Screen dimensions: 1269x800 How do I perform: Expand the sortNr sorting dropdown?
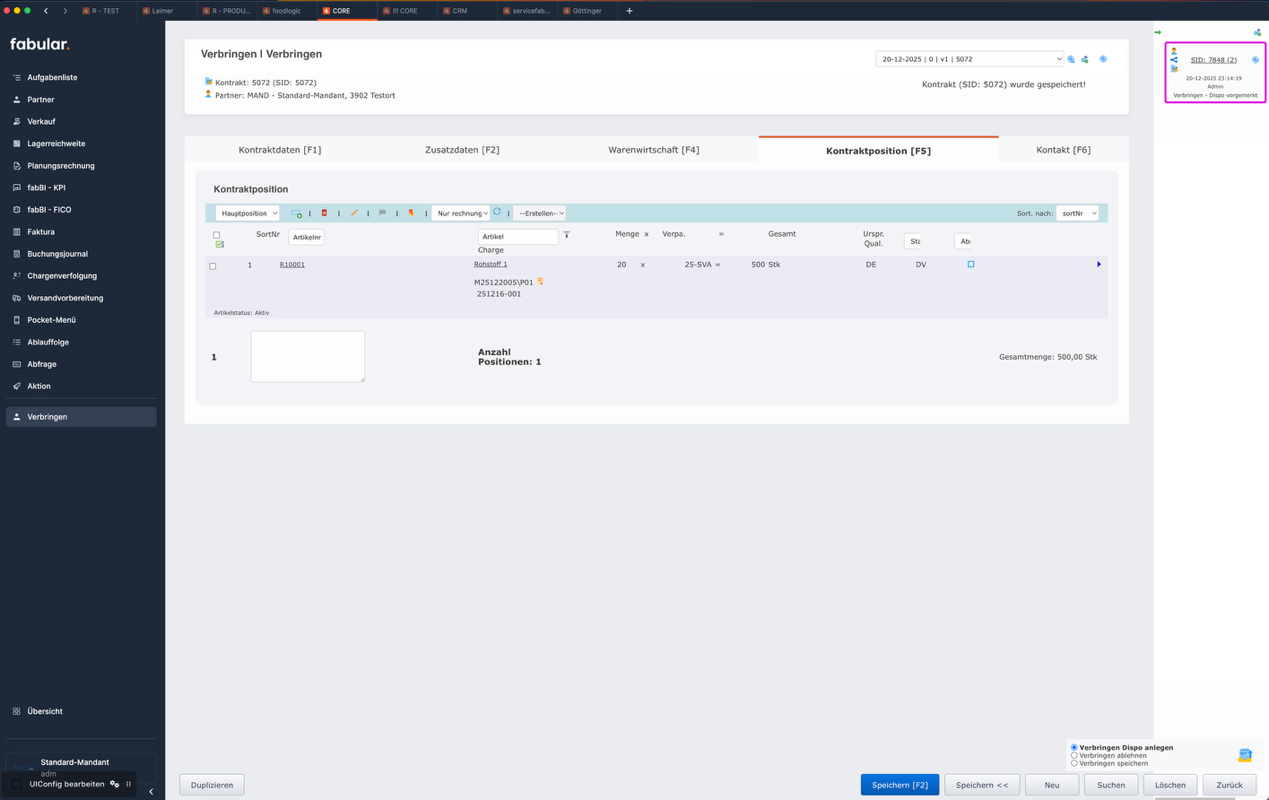pos(1077,213)
